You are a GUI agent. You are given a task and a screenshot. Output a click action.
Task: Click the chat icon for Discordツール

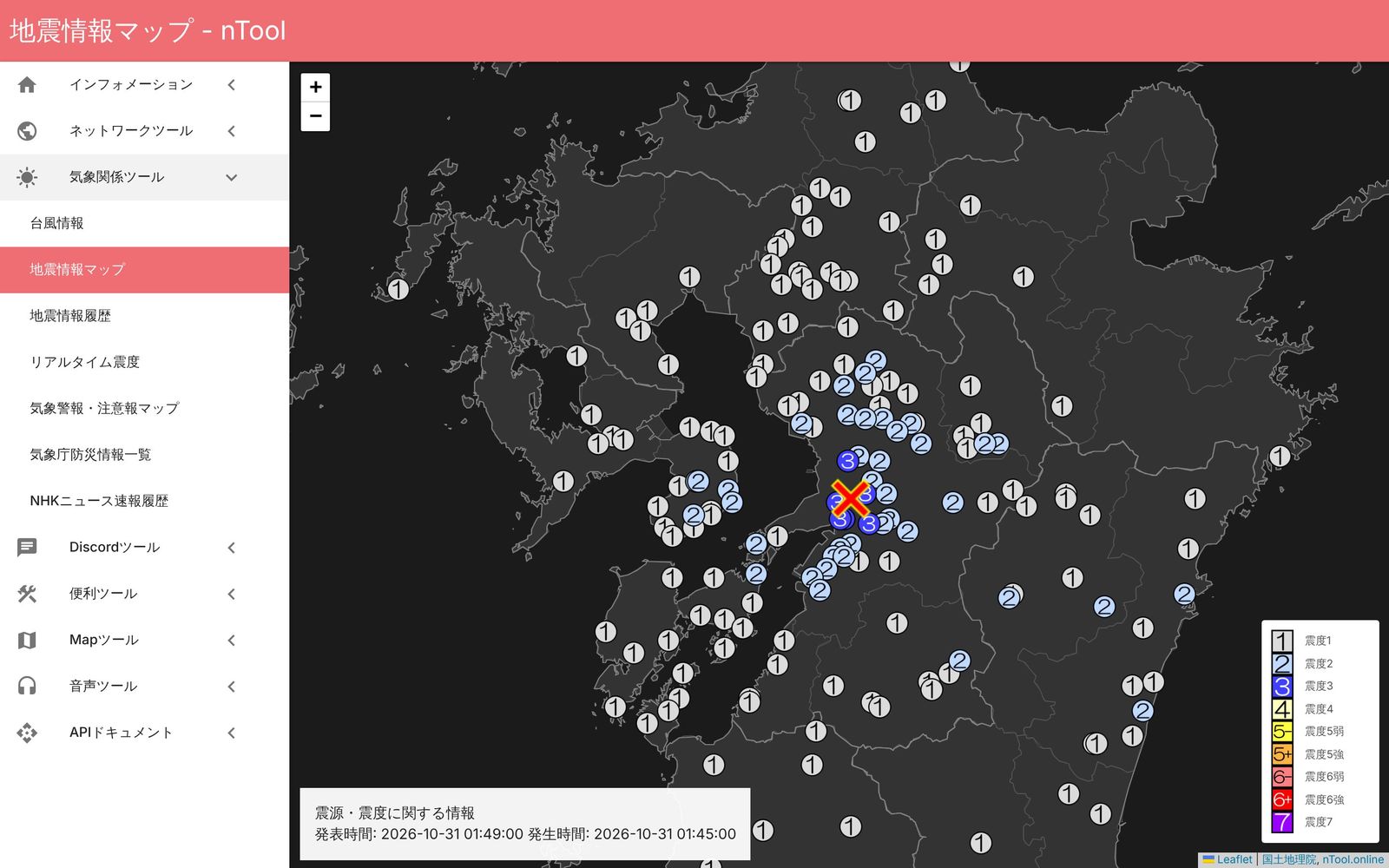27,548
